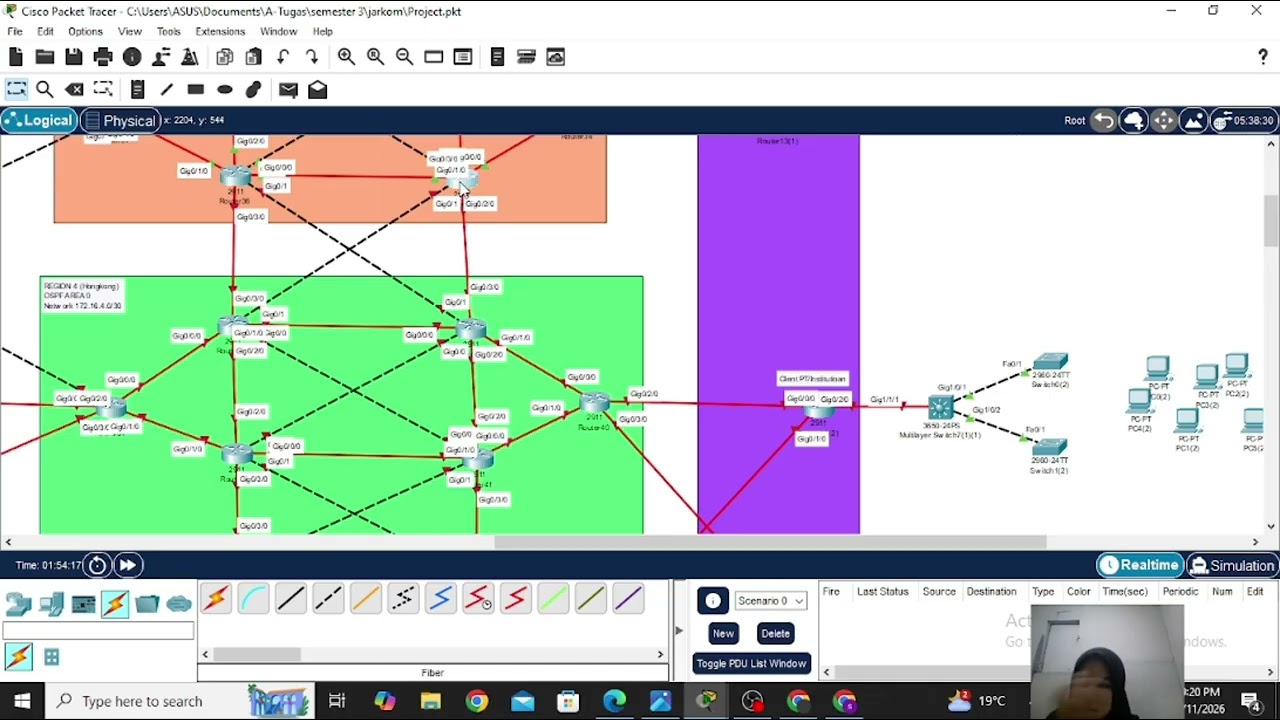Image resolution: width=1280 pixels, height=720 pixels.
Task: Select the Connections lightning category
Action: tap(115, 603)
